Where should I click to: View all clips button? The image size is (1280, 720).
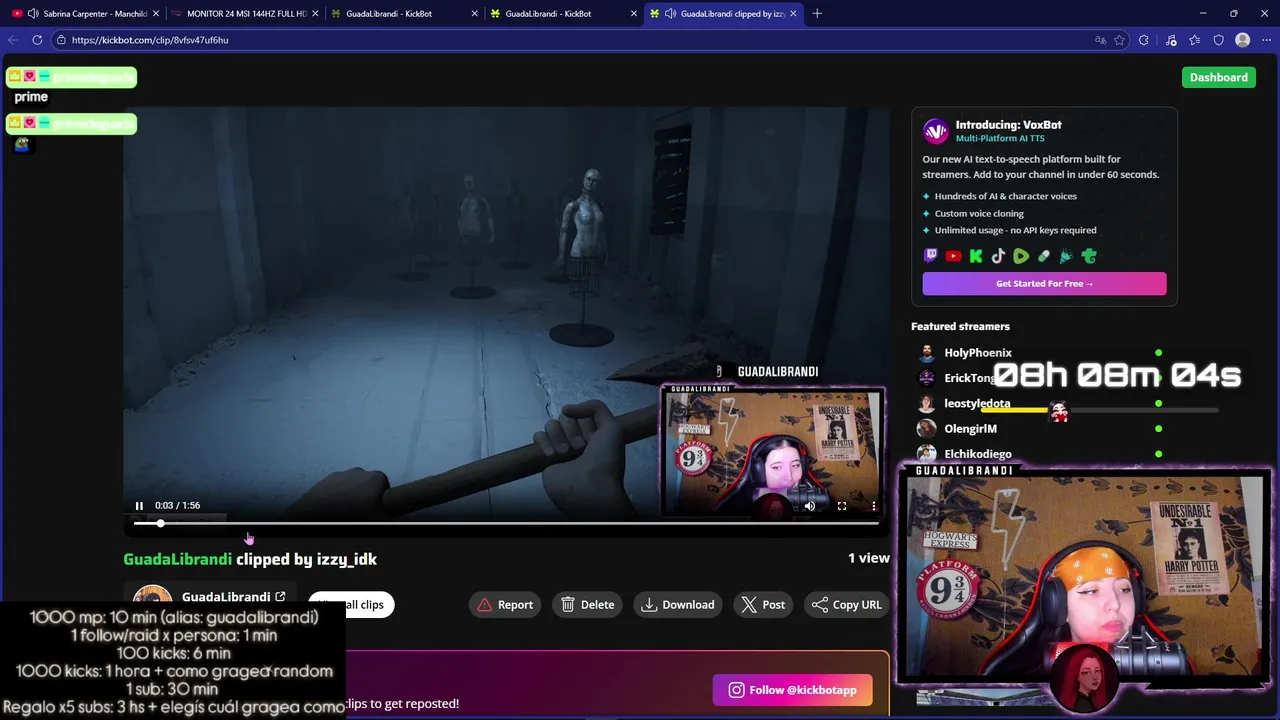pos(351,604)
